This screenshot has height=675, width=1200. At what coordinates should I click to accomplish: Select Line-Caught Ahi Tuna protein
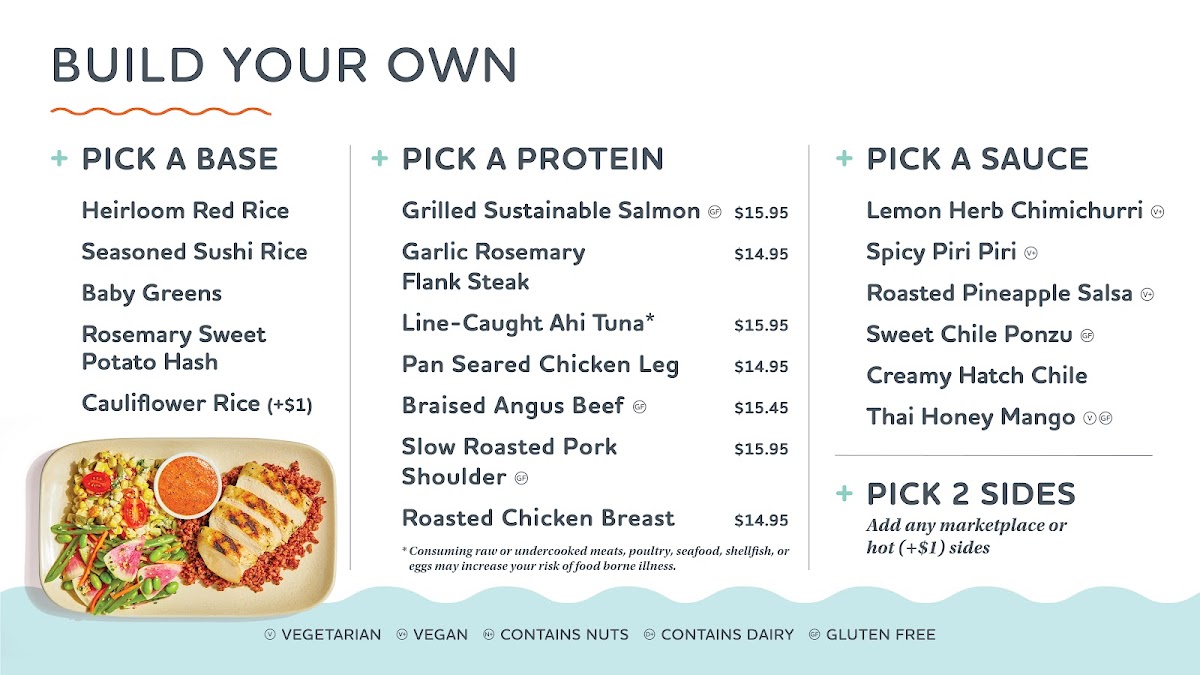pyautogui.click(x=528, y=323)
